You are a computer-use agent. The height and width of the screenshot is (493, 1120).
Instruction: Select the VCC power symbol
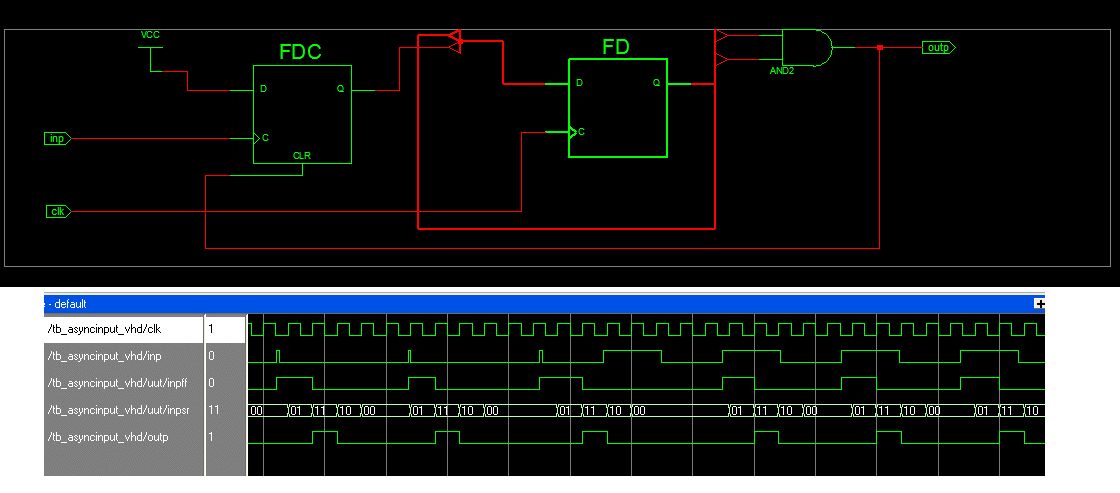tap(150, 41)
